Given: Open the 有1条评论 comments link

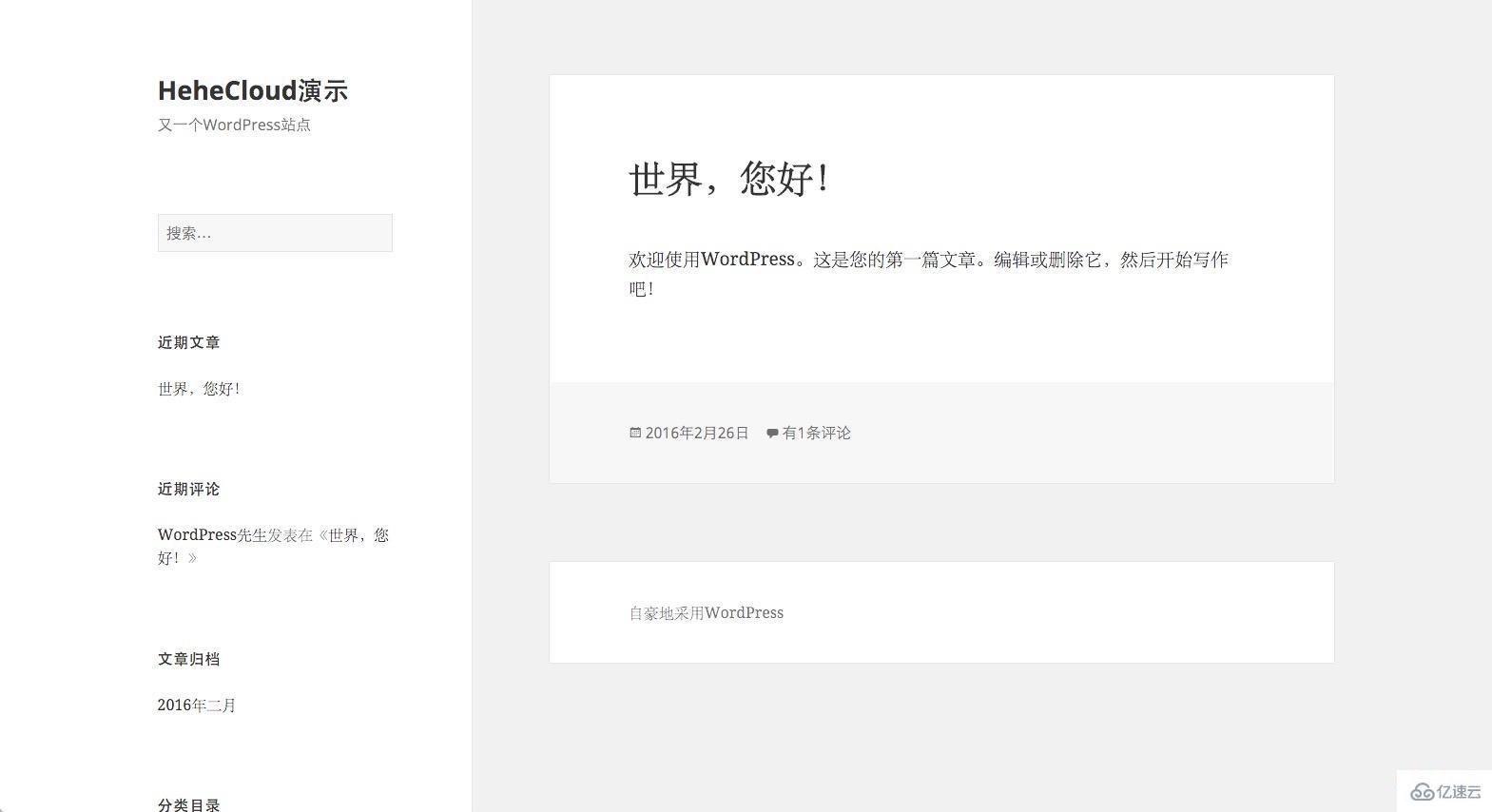Looking at the screenshot, I should [817, 433].
